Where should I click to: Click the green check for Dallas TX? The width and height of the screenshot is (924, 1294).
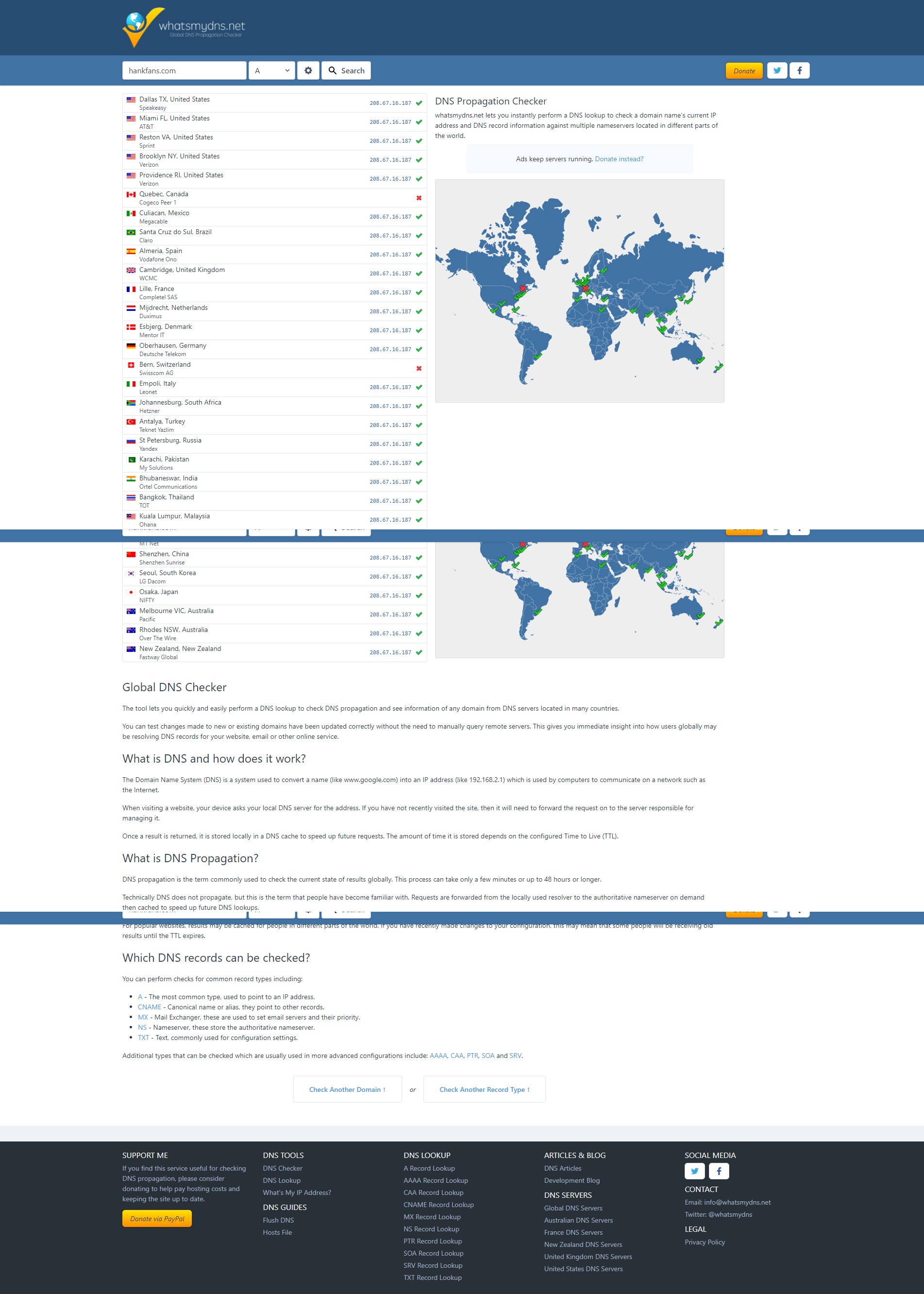tap(419, 103)
